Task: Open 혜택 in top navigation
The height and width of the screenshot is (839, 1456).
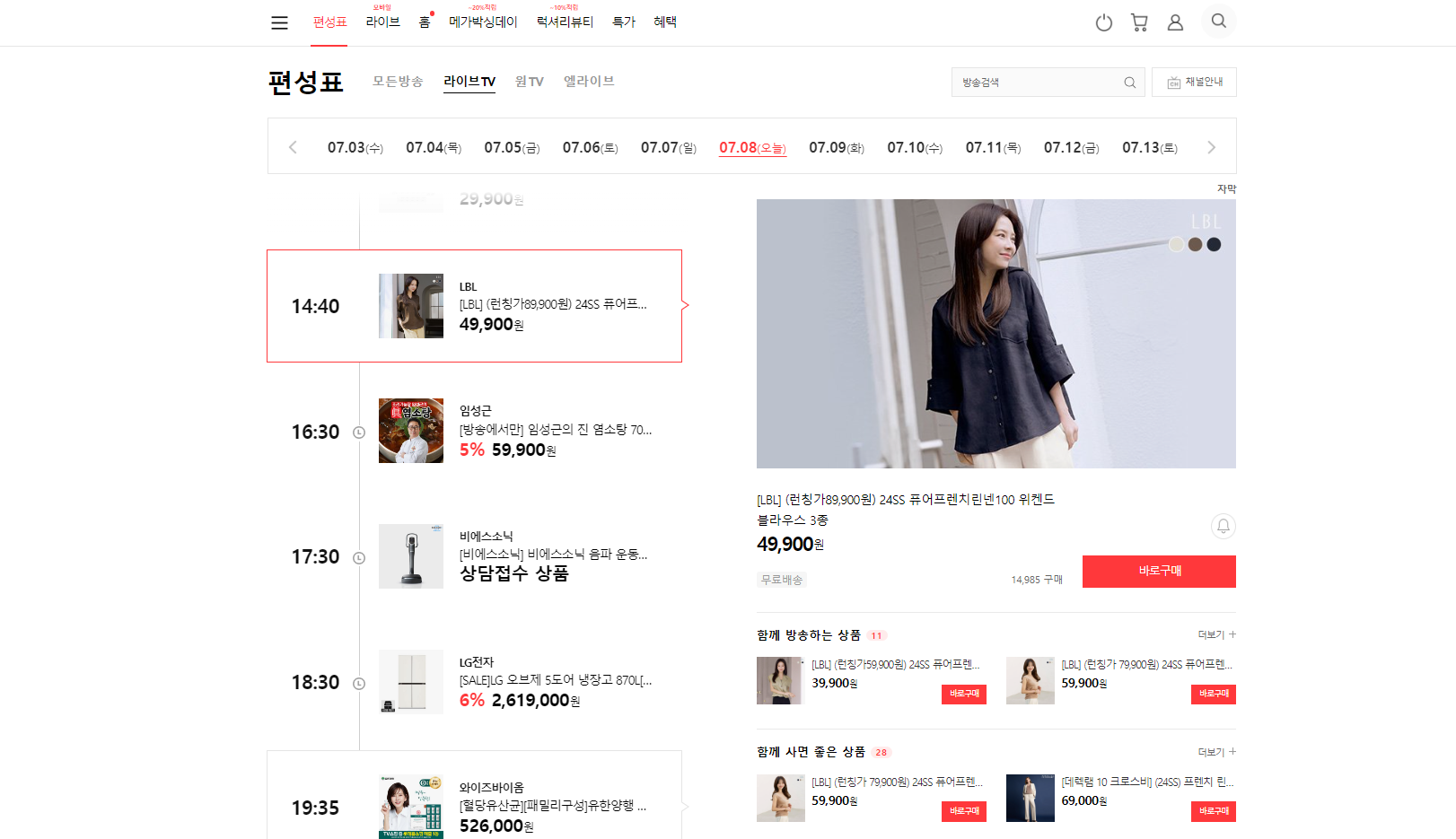Action: (665, 22)
